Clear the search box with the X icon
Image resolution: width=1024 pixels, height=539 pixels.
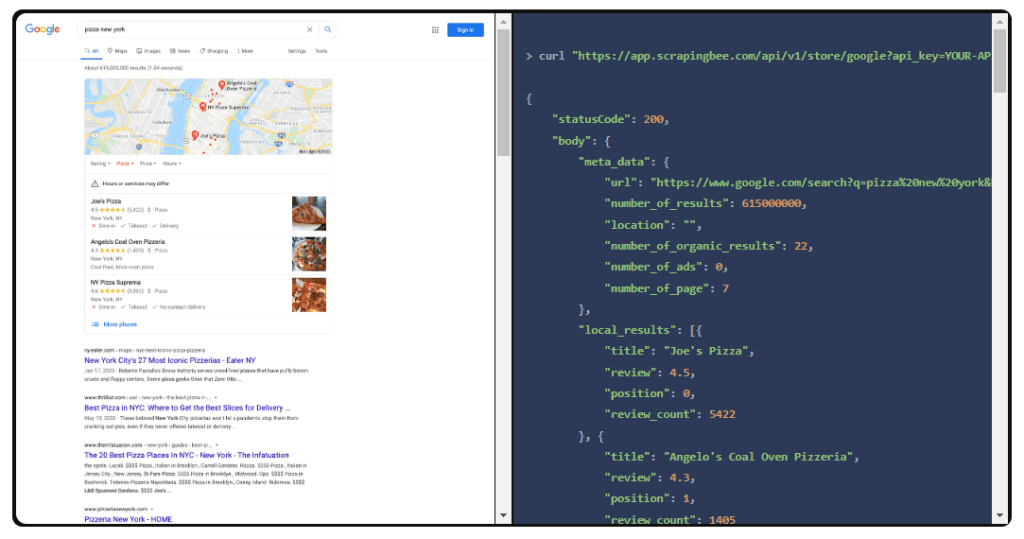(x=310, y=29)
